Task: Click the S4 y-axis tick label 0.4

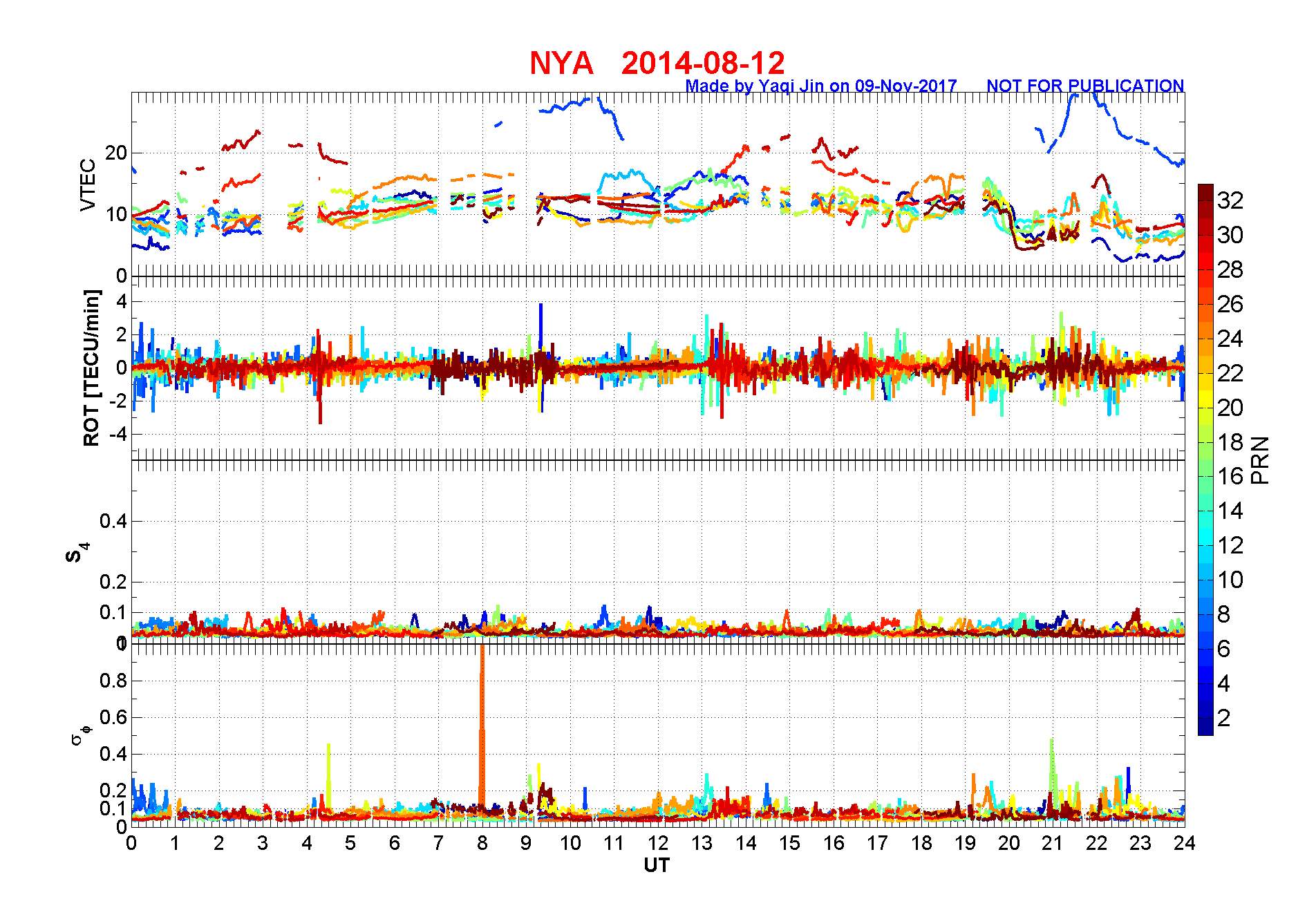Action: [113, 521]
